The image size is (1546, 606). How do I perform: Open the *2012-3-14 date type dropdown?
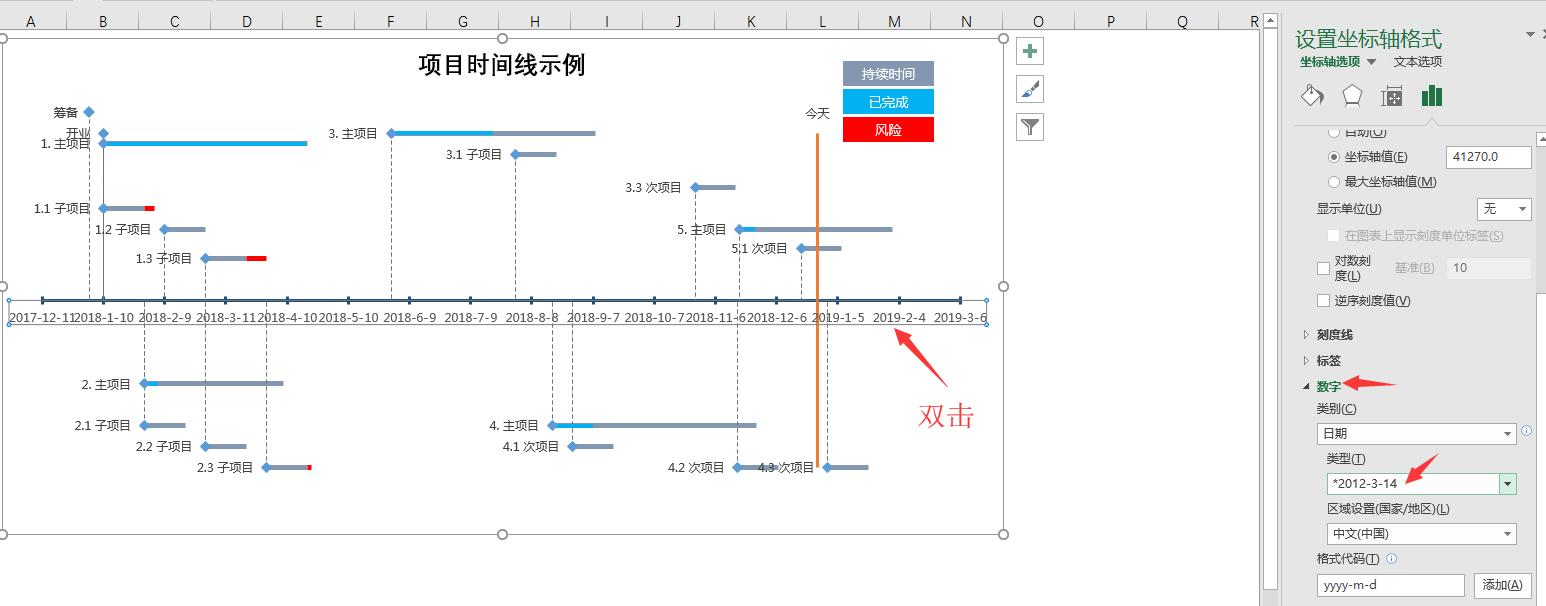(x=1508, y=483)
